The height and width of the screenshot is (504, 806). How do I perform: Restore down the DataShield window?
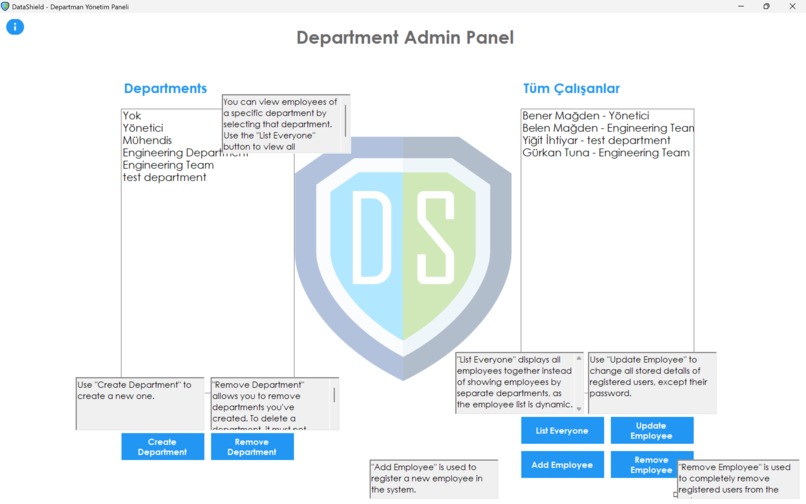766,7
